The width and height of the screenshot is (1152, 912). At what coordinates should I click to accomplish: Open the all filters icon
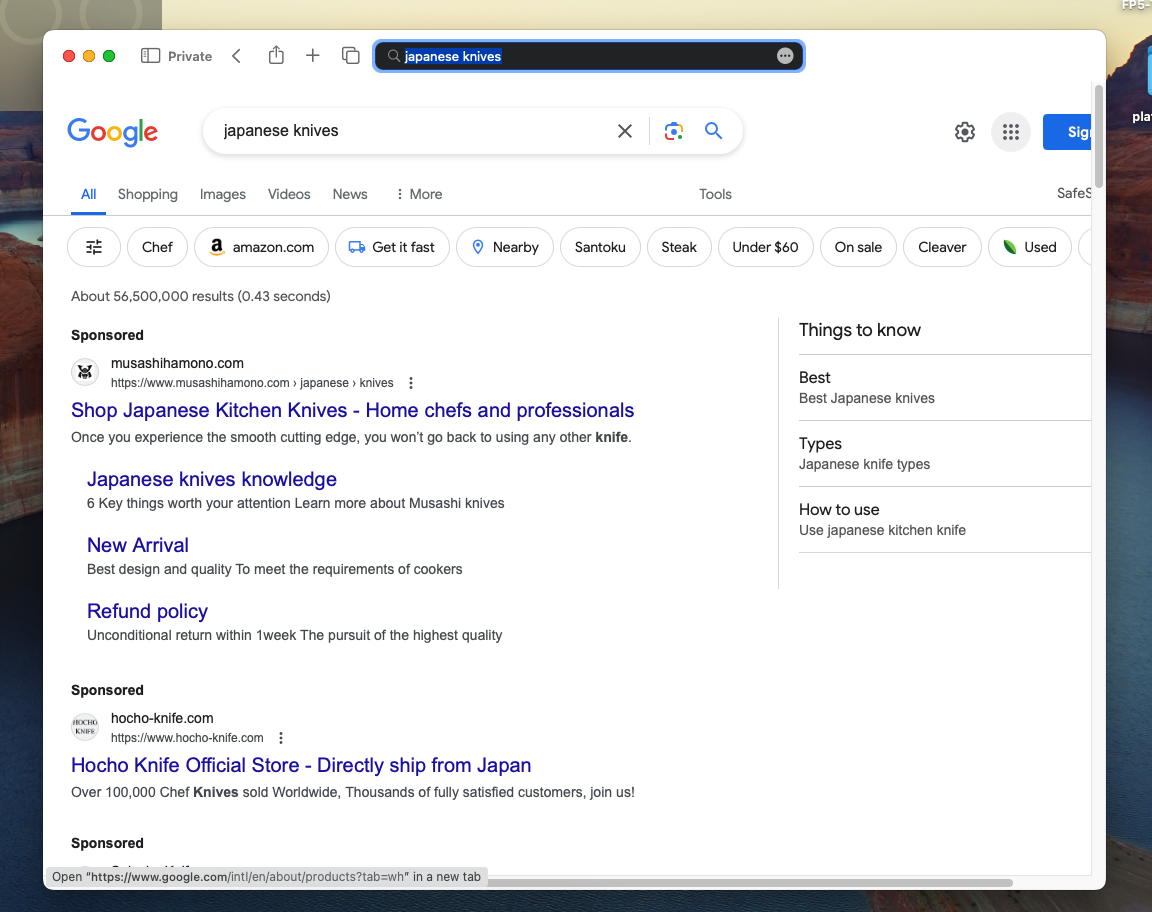93,247
